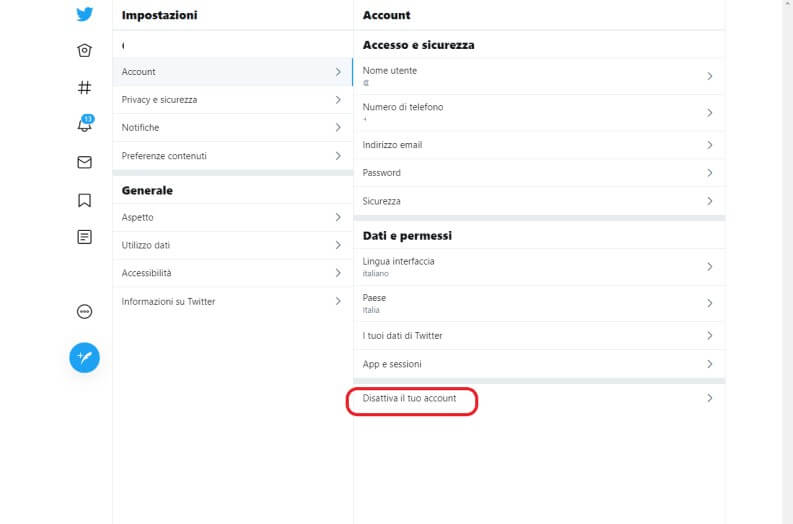Viewport: 793px width, 524px height.
Task: Open Paese setting
Action: [540, 303]
